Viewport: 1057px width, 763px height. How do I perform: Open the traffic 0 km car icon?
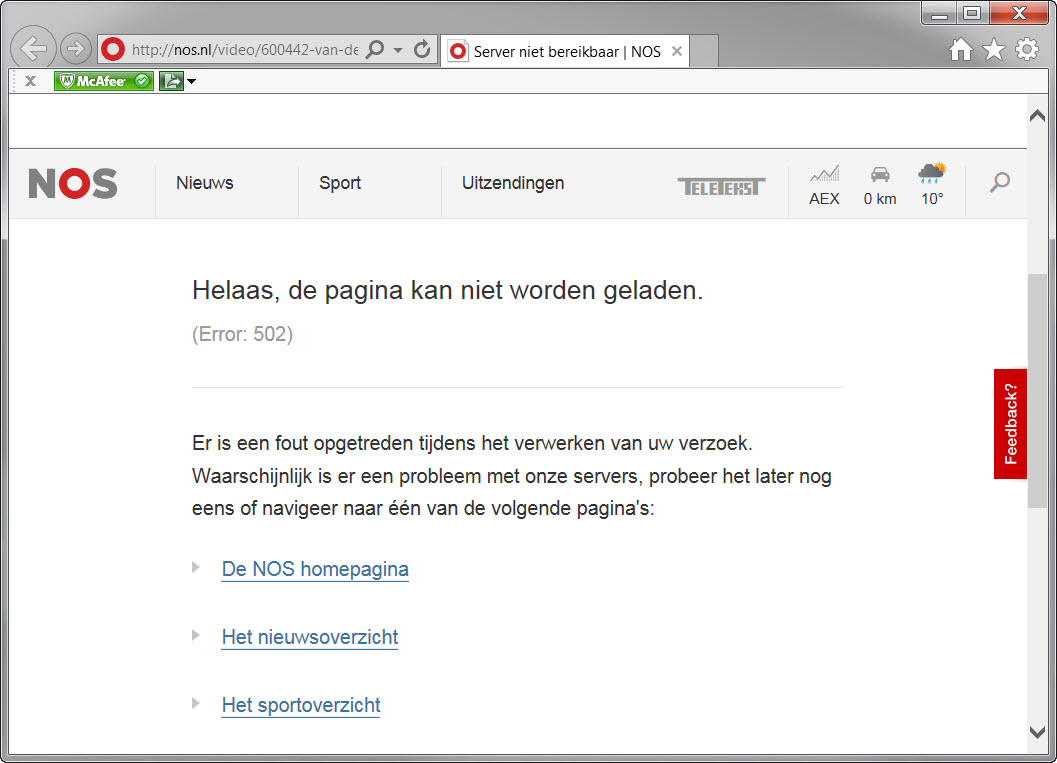tap(880, 174)
